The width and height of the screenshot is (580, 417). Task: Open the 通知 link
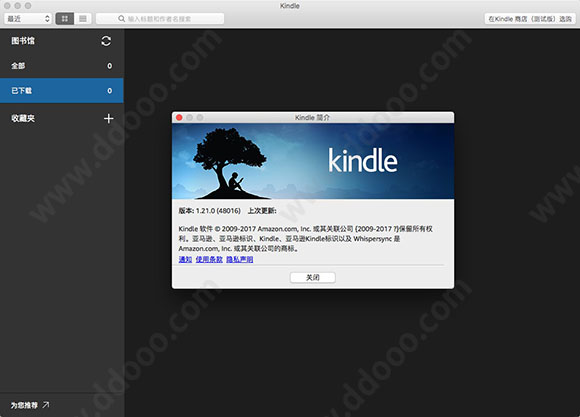(x=185, y=259)
